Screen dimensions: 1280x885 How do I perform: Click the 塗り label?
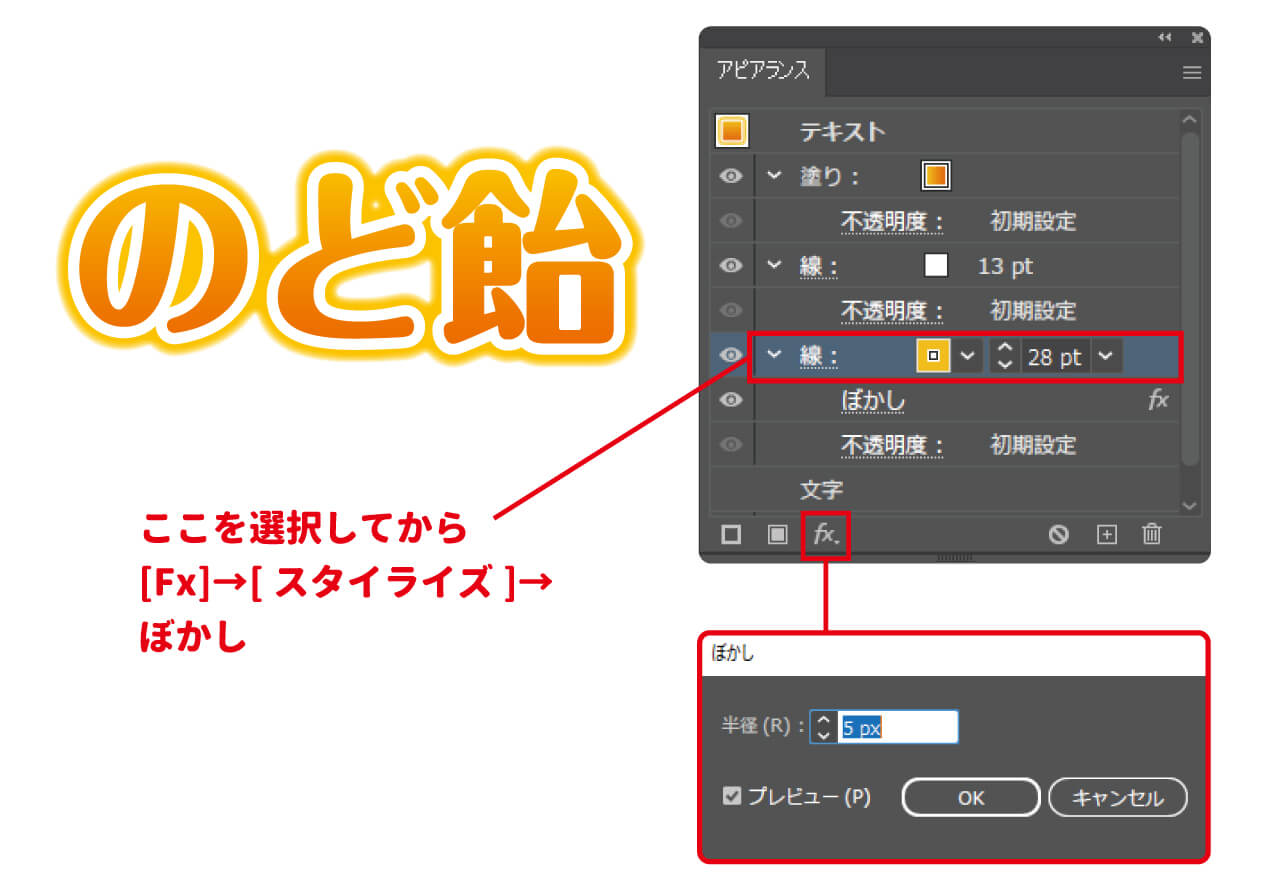point(829,177)
